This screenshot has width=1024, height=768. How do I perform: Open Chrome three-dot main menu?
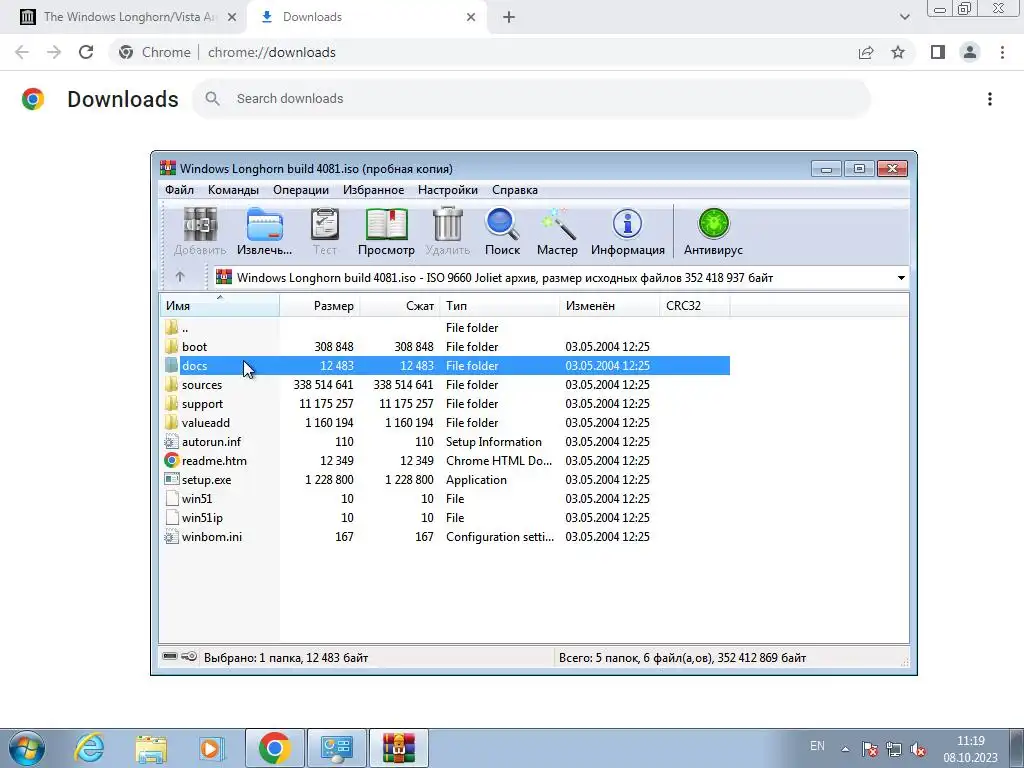click(x=1002, y=52)
